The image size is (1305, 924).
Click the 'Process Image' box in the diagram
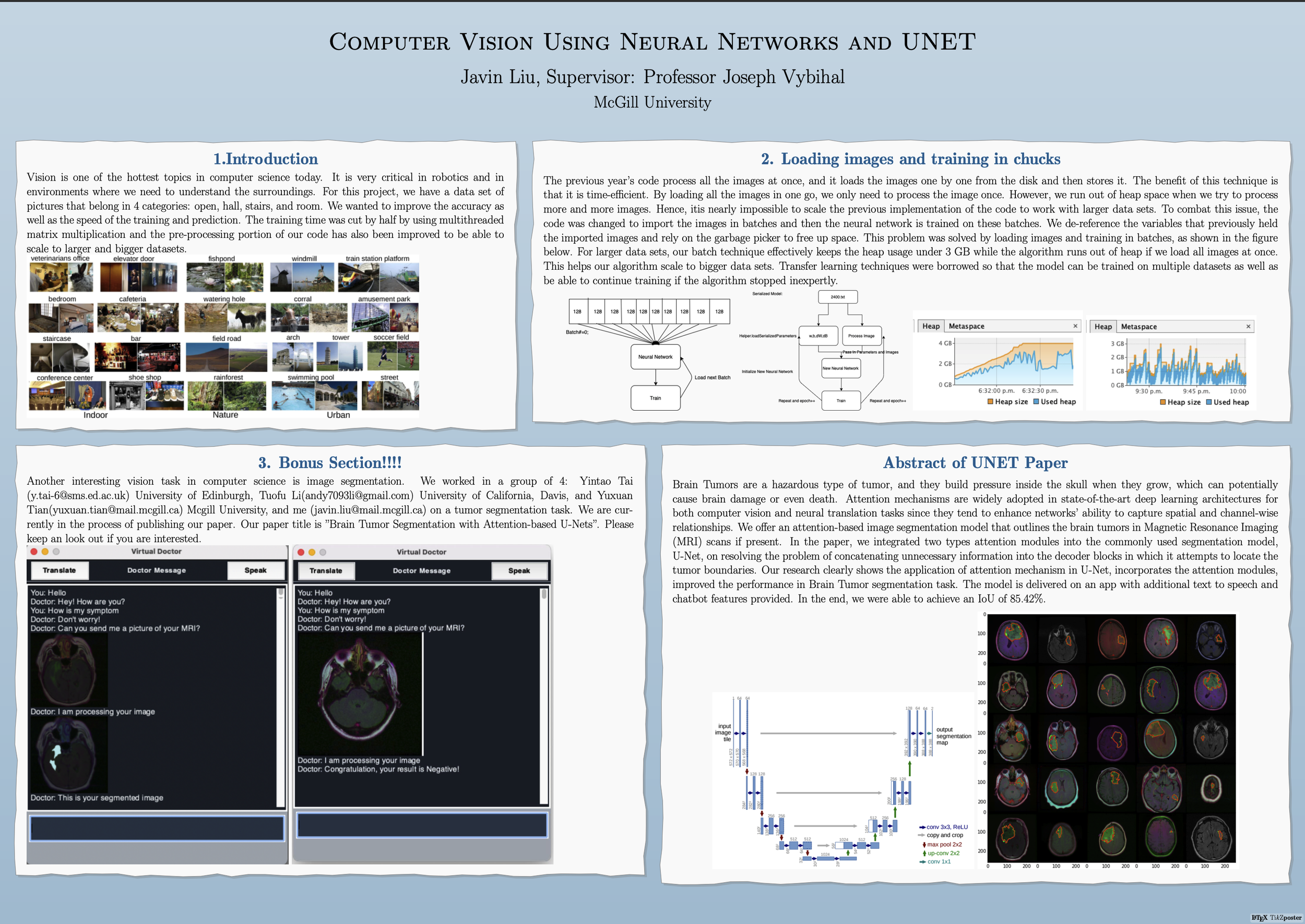pyautogui.click(x=862, y=335)
